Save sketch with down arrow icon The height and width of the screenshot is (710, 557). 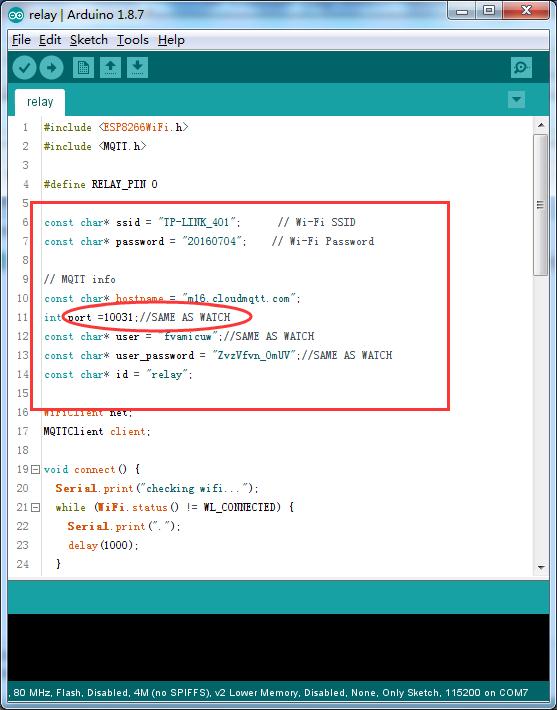click(x=137, y=68)
